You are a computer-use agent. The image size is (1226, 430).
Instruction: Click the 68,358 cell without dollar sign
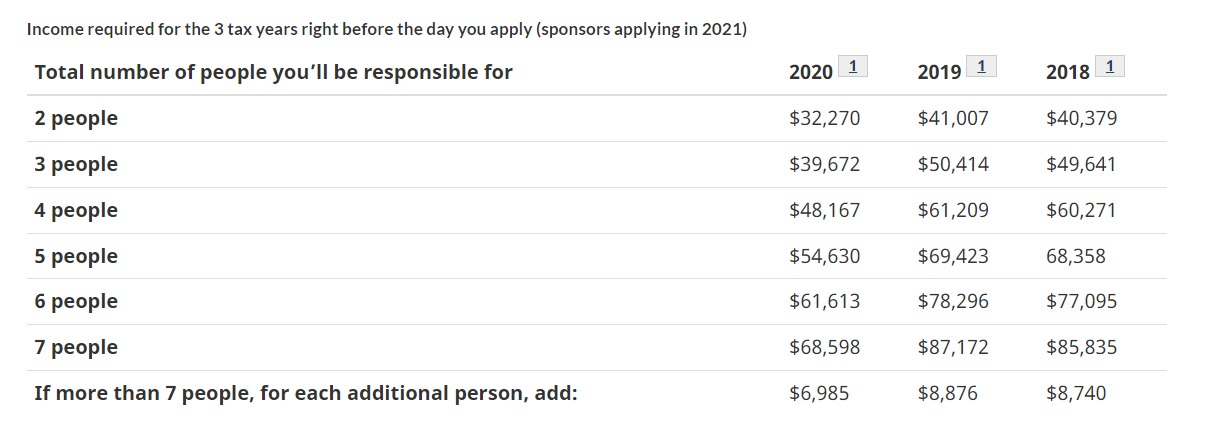pos(1076,257)
